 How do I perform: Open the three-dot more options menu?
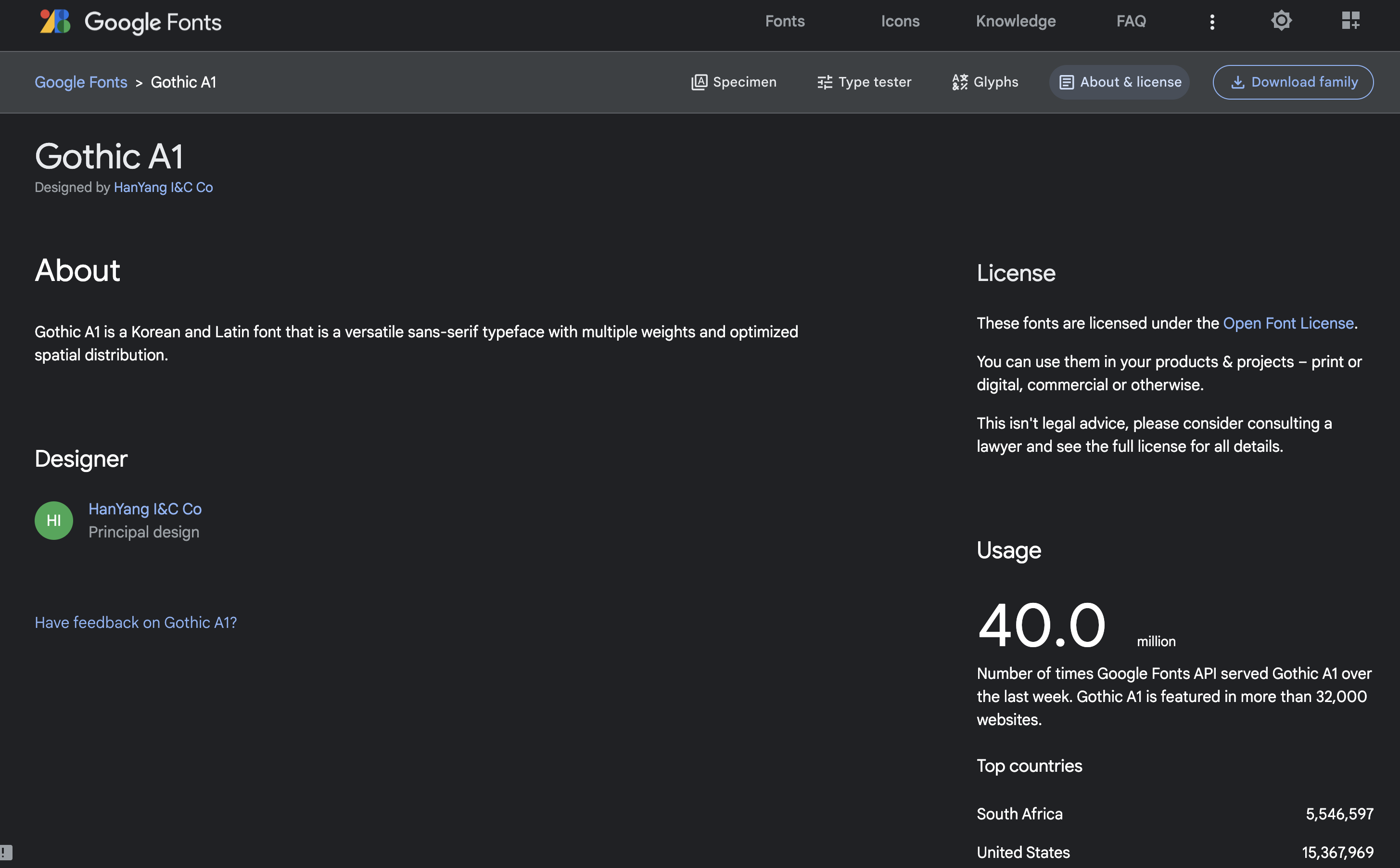click(1212, 22)
